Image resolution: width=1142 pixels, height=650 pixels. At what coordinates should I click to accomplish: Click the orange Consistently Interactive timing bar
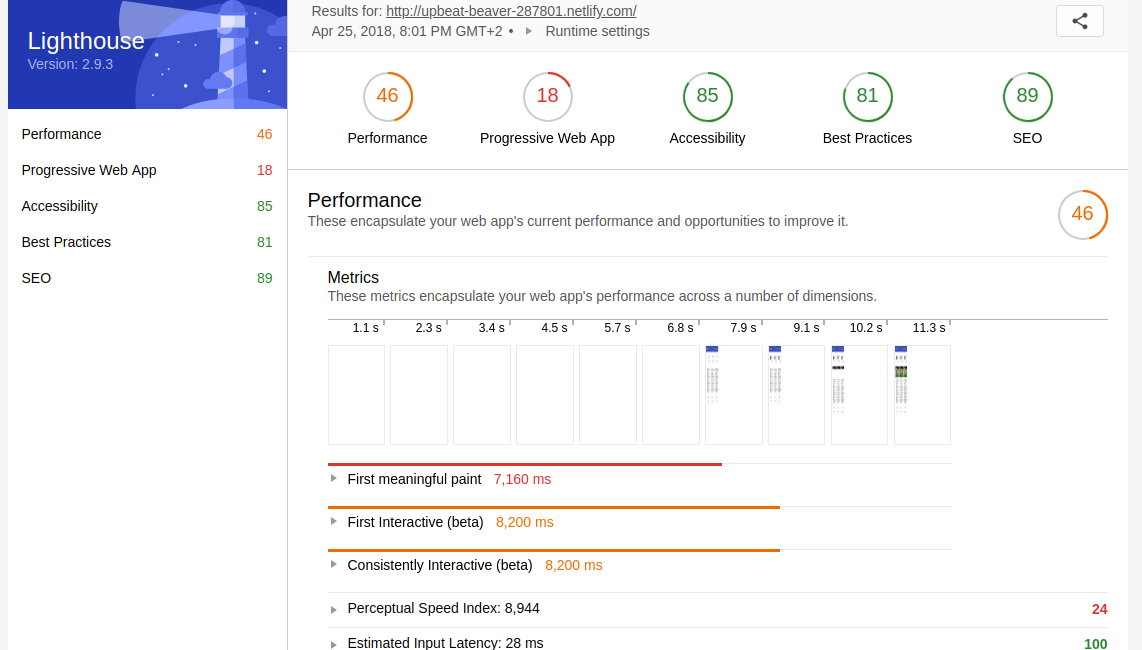[554, 550]
